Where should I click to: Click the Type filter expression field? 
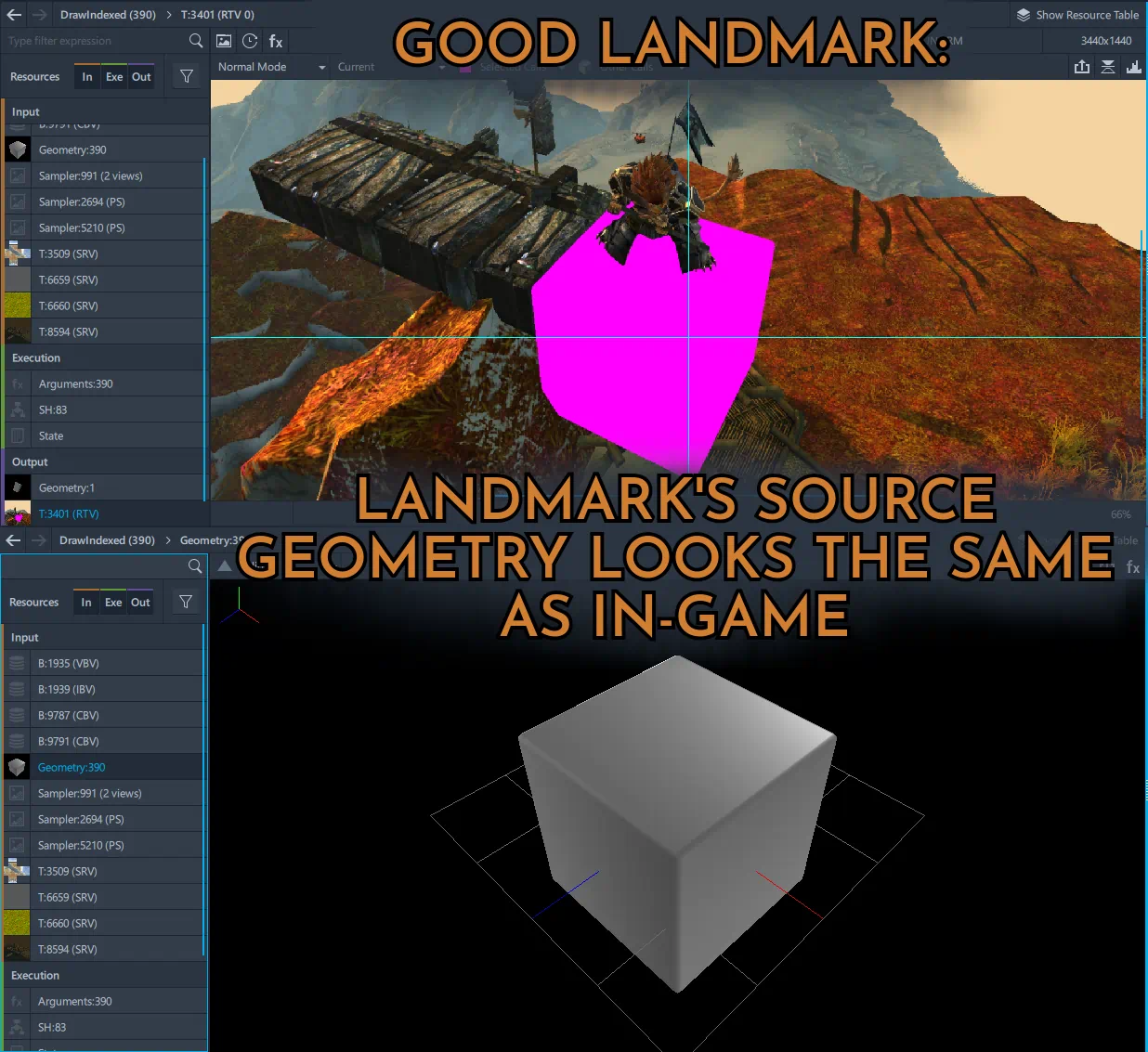coord(93,41)
